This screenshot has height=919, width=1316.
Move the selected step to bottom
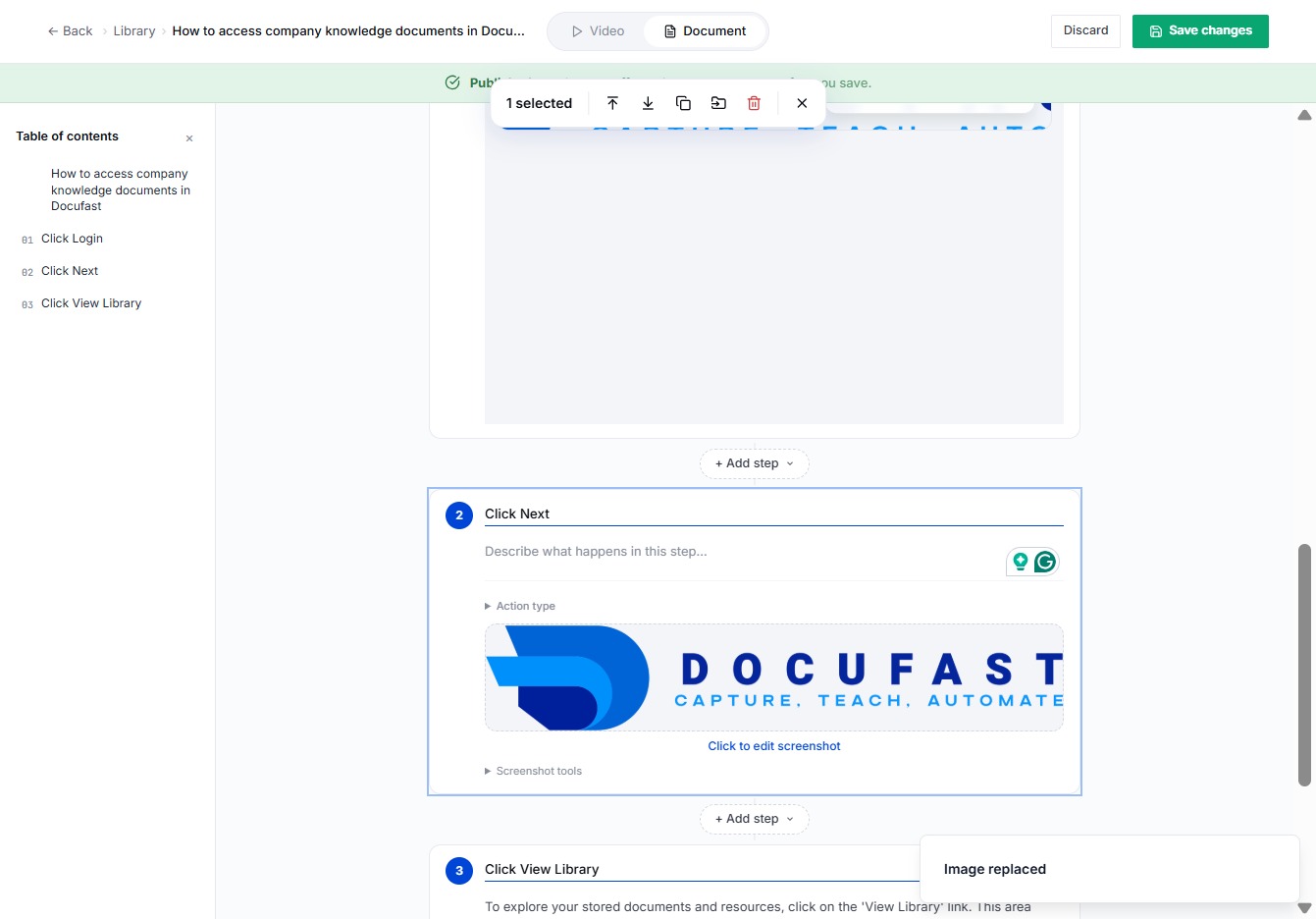pos(648,103)
